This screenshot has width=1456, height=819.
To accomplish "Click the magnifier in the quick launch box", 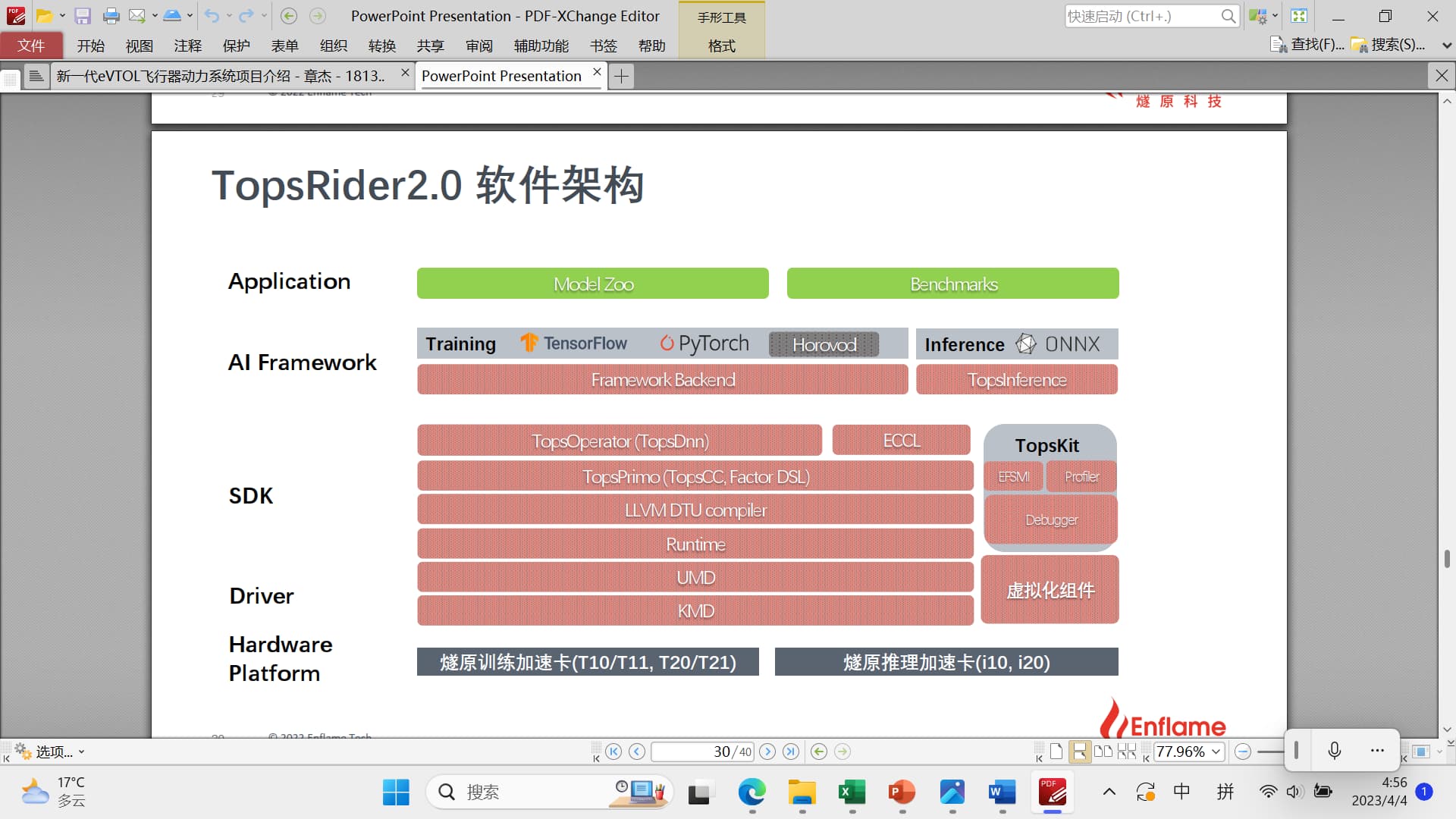I will pyautogui.click(x=1228, y=16).
